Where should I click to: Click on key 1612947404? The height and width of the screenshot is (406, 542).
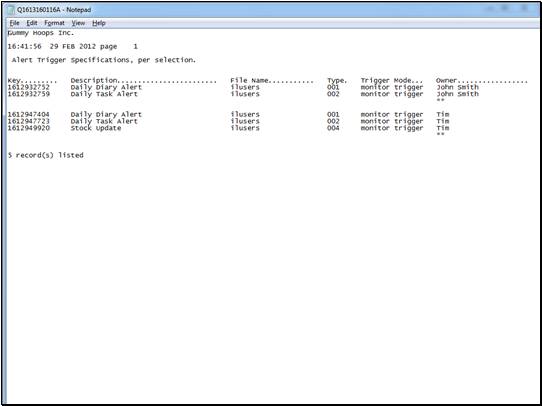[x=29, y=114]
